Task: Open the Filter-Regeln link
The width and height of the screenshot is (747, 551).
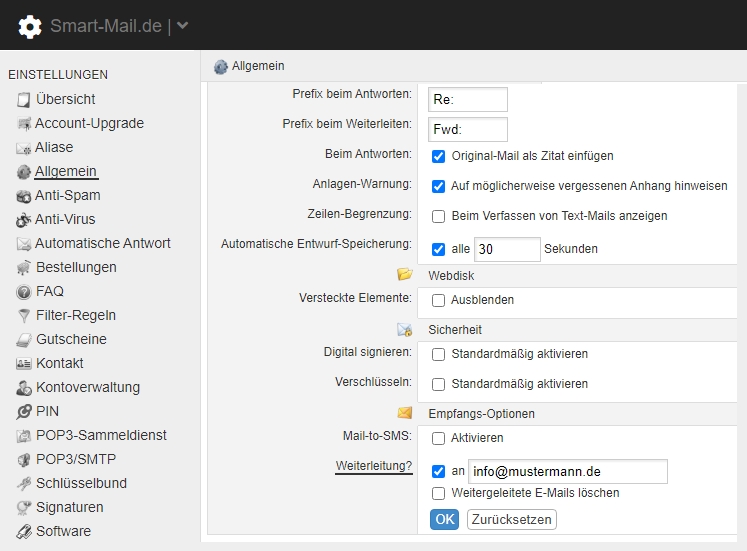Action: (76, 315)
